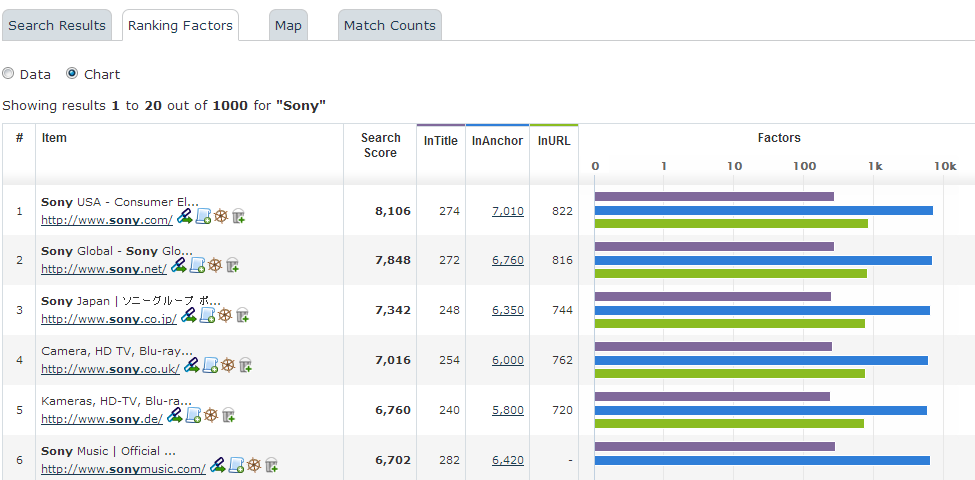Click the link-arrow icon next to sony.net
The image size is (975, 480).
pyautogui.click(x=178, y=265)
